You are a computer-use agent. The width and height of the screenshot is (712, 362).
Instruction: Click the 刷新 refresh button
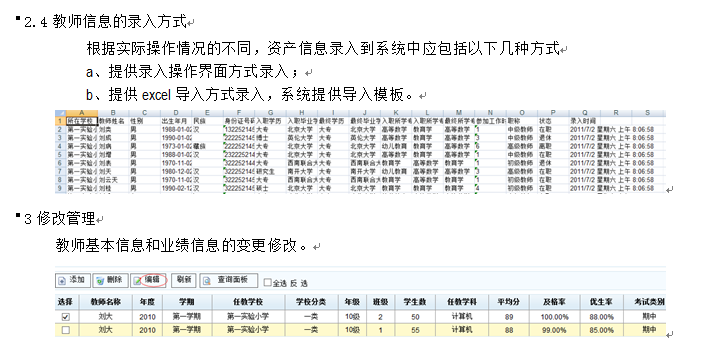[184, 280]
